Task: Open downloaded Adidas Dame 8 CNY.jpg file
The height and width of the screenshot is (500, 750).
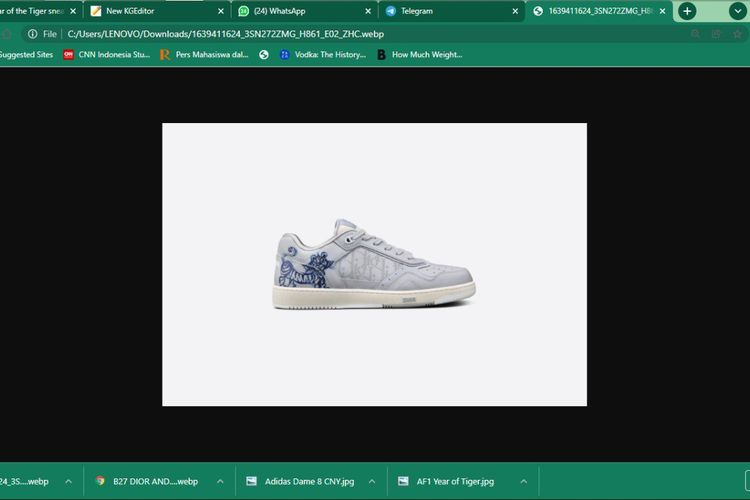Action: coord(303,481)
